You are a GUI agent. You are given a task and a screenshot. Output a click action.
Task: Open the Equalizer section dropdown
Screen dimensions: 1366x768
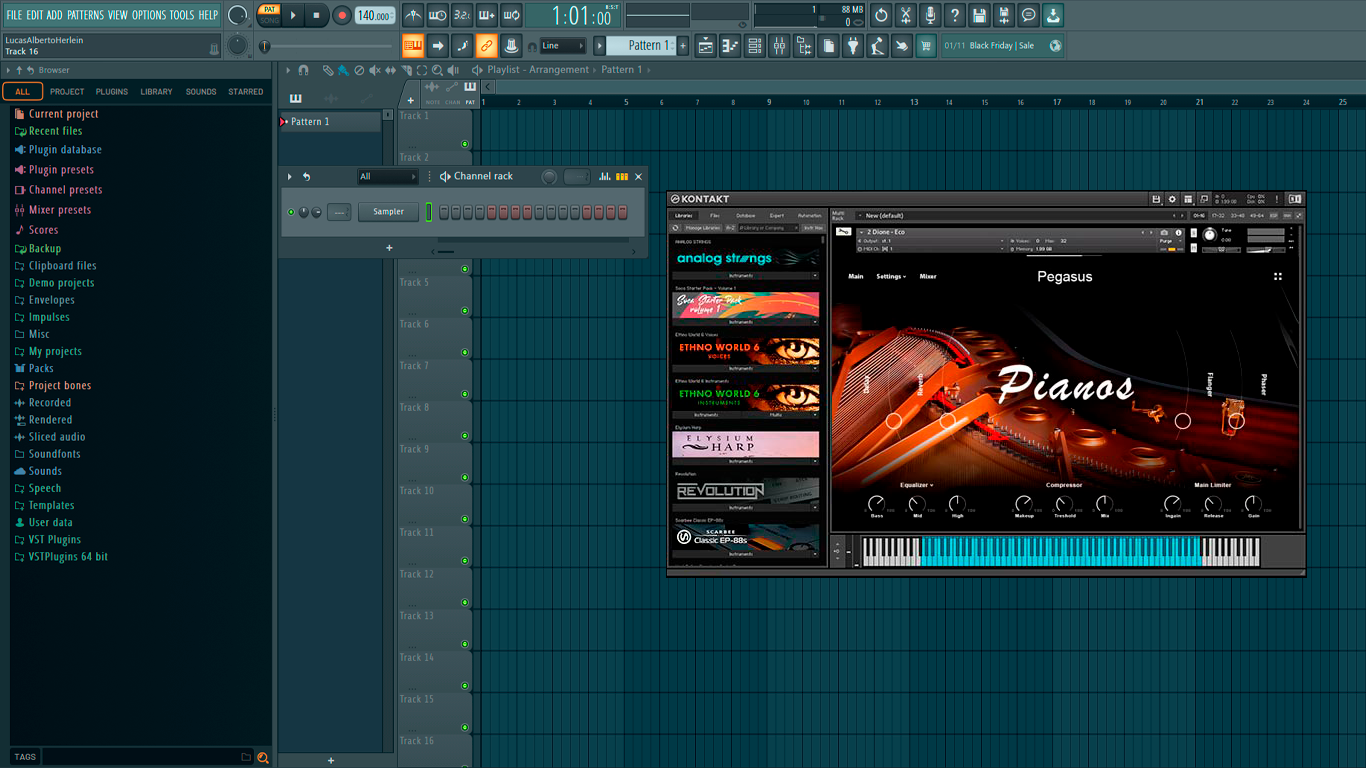(917, 485)
